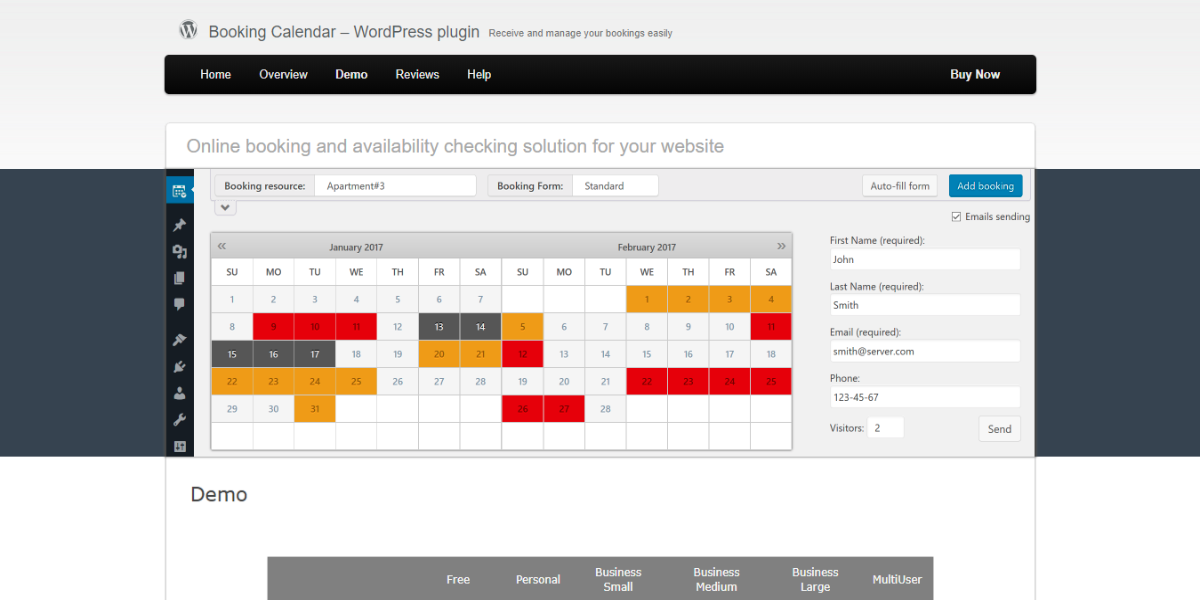Select orange pending date January 23
This screenshot has height=600, width=1200.
(x=274, y=381)
